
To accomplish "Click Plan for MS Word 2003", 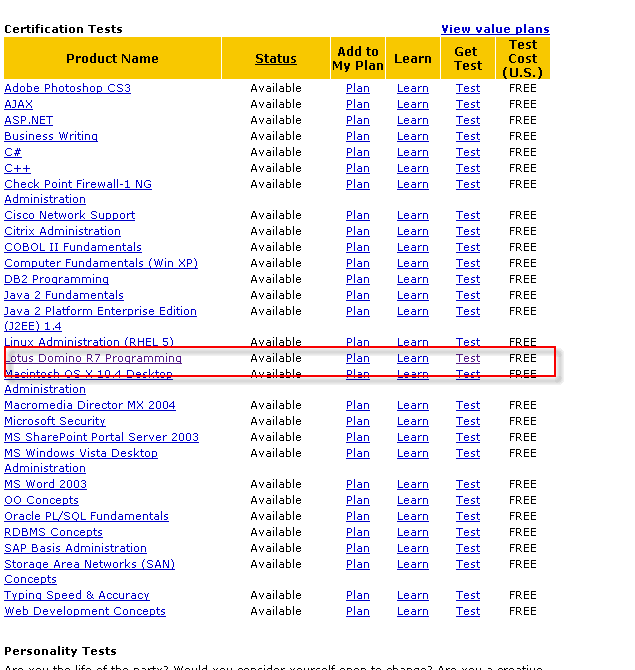I will pos(358,484).
